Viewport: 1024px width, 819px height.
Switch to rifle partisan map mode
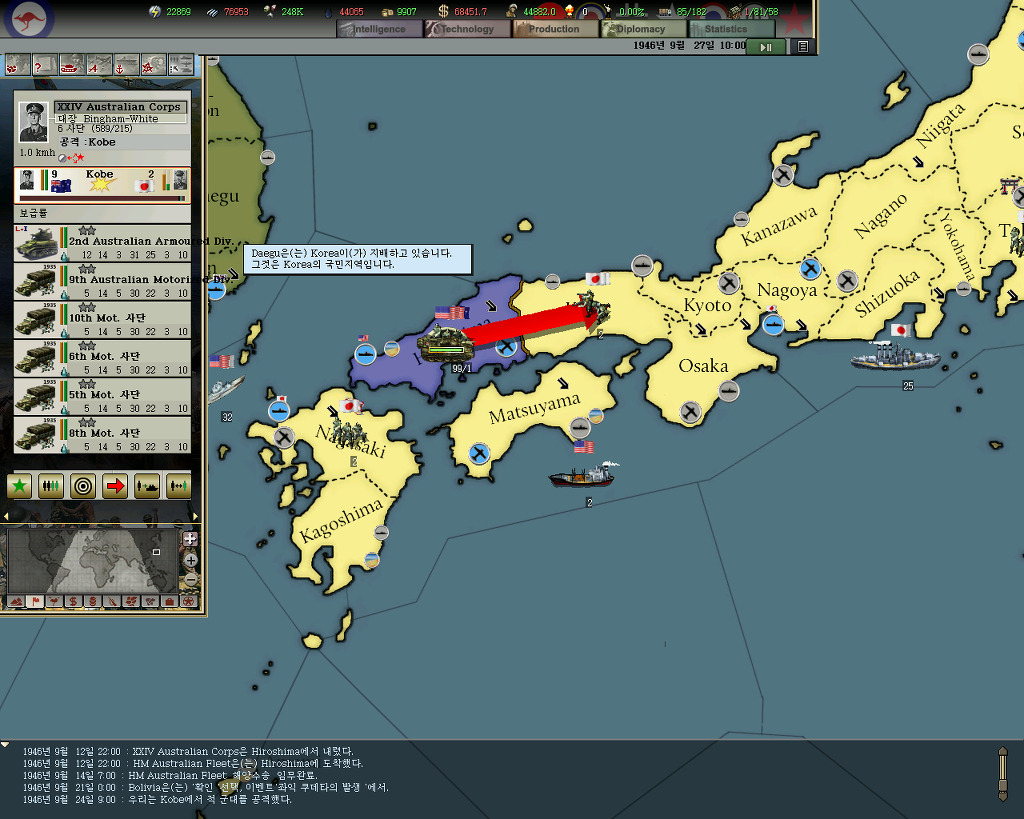click(x=112, y=601)
